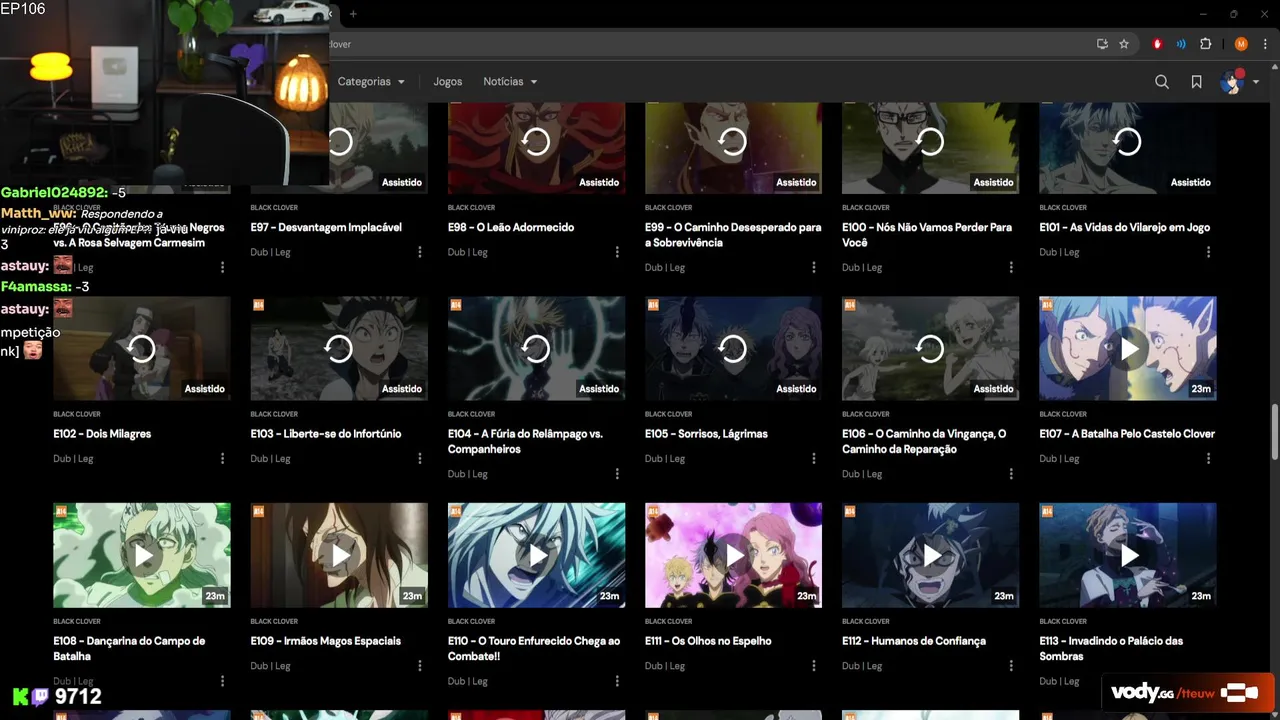This screenshot has width=1280, height=720.
Task: Click Dub | Leg text under E98
Action: [x=467, y=252]
